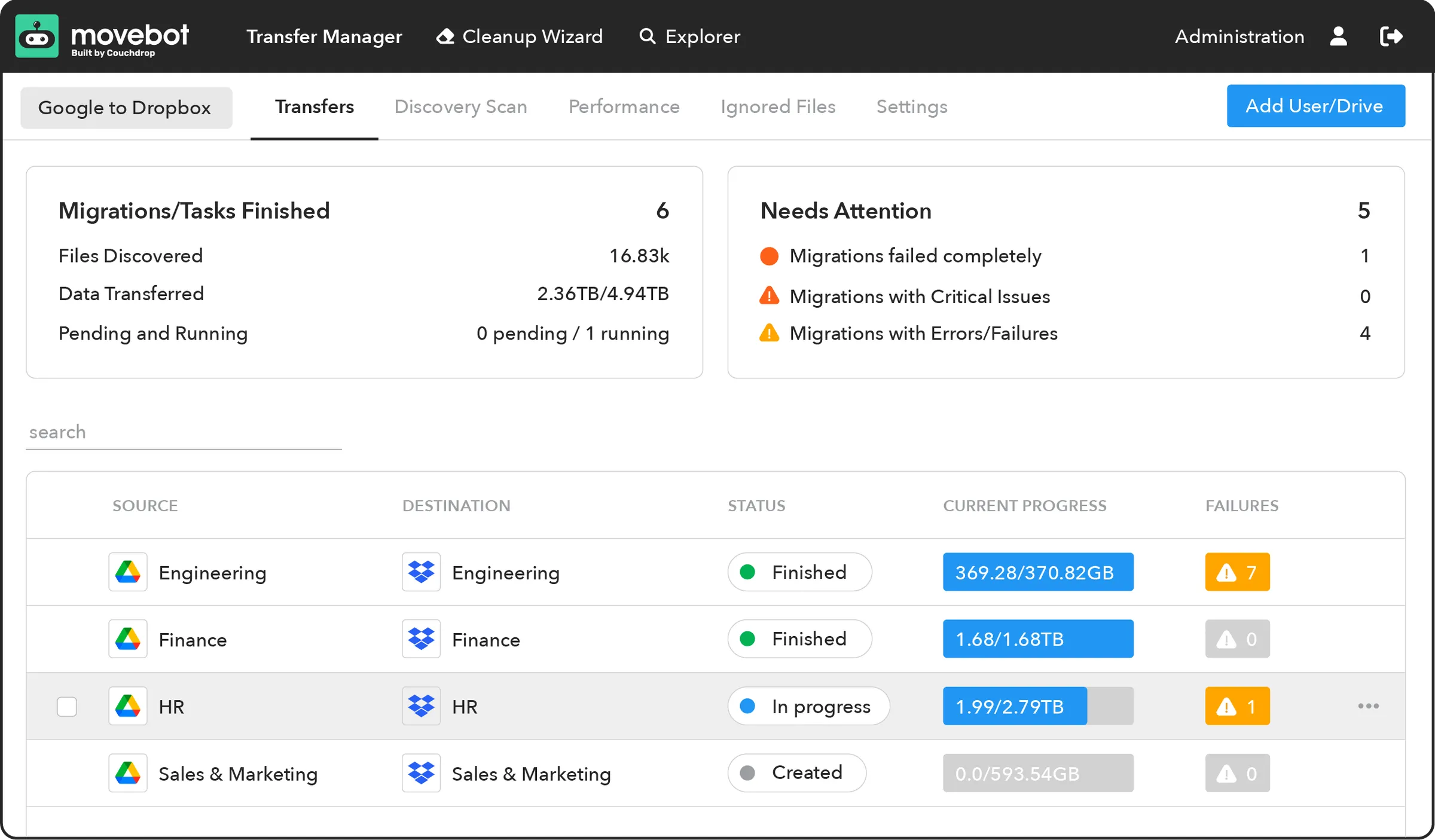
Task: Check the checkbox on the HR row
Action: pos(67,706)
